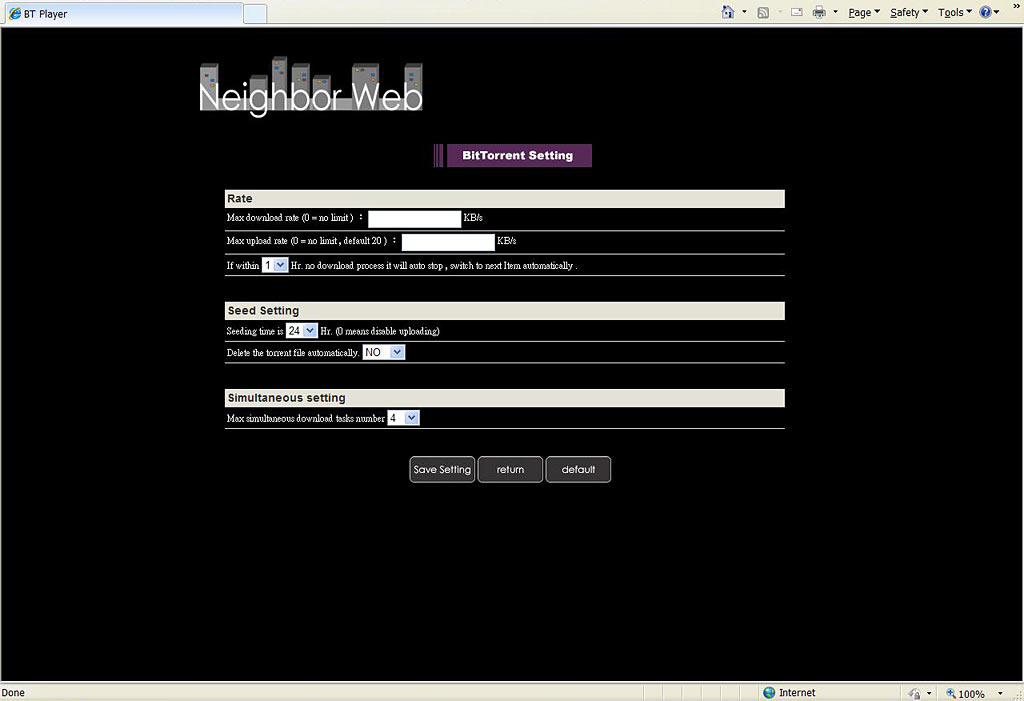The height and width of the screenshot is (701, 1024).
Task: Expand the Home button dropdown arrow
Action: click(x=744, y=12)
